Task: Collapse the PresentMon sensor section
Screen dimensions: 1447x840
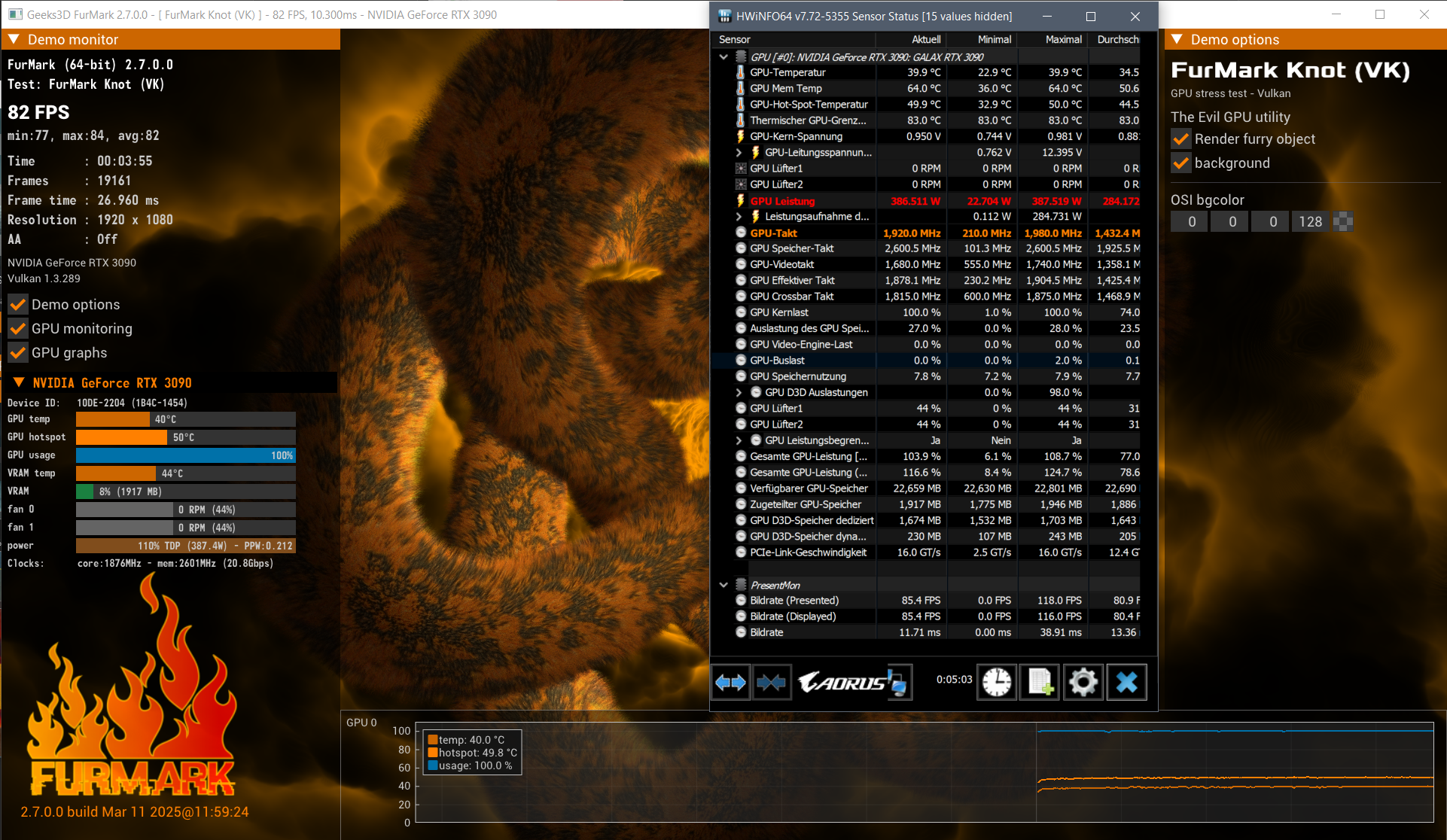Action: [x=723, y=585]
